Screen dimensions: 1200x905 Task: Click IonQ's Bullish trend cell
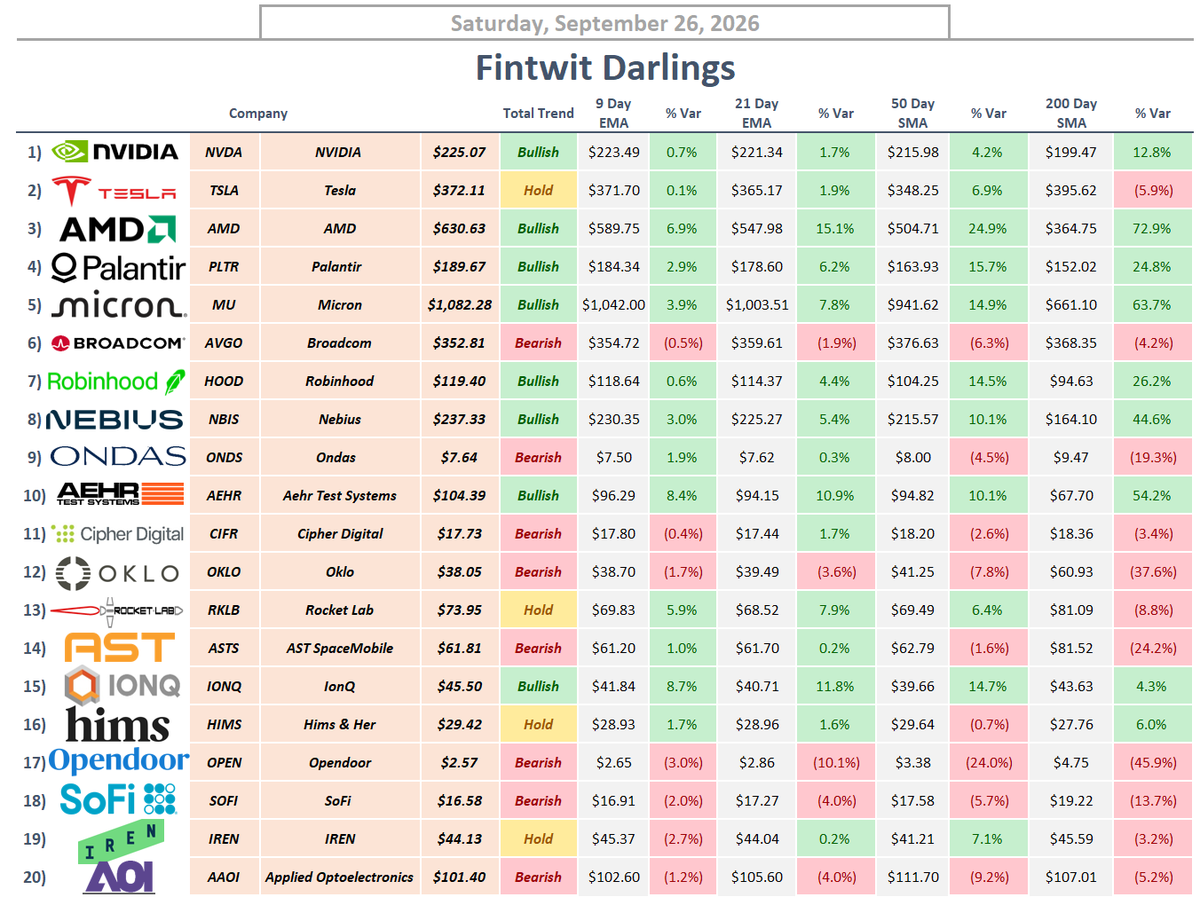tap(538, 686)
